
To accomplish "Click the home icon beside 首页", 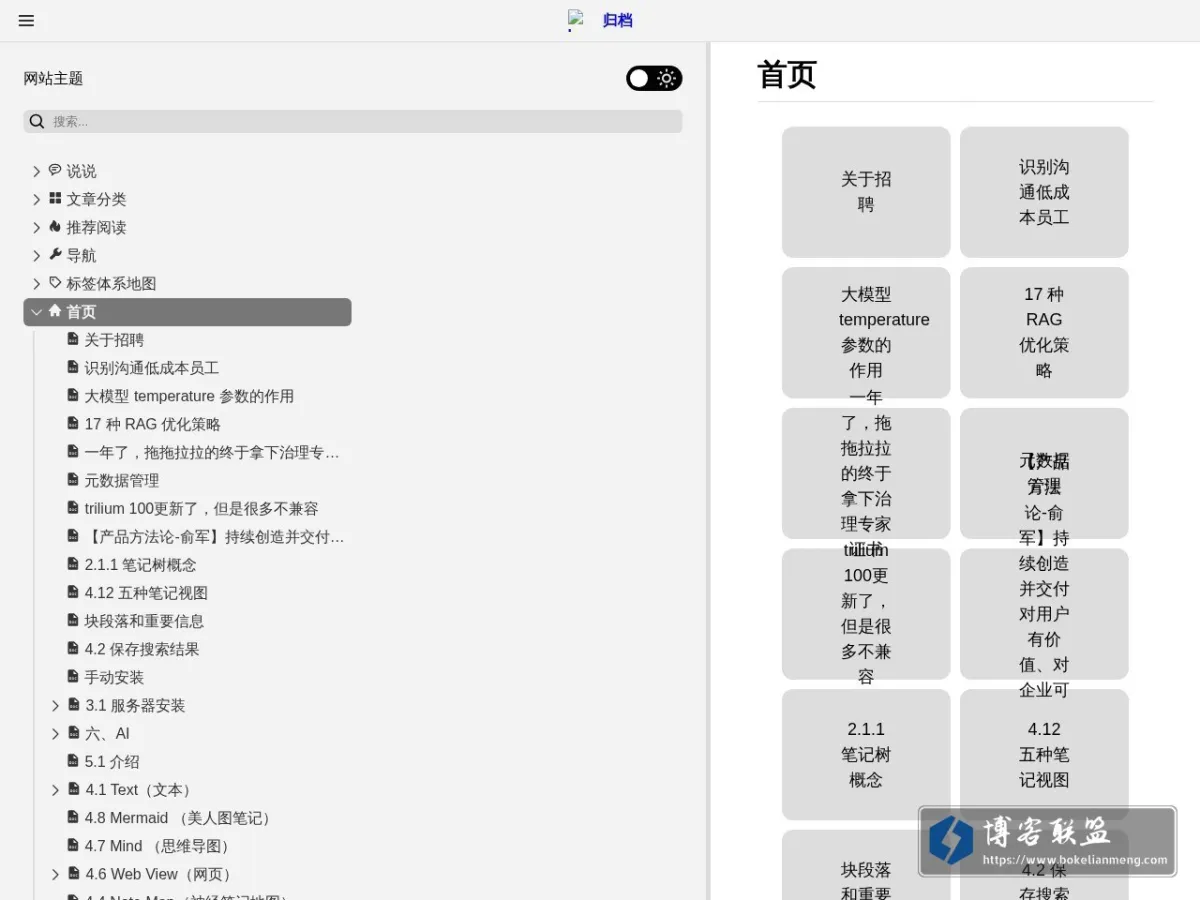I will click(55, 310).
